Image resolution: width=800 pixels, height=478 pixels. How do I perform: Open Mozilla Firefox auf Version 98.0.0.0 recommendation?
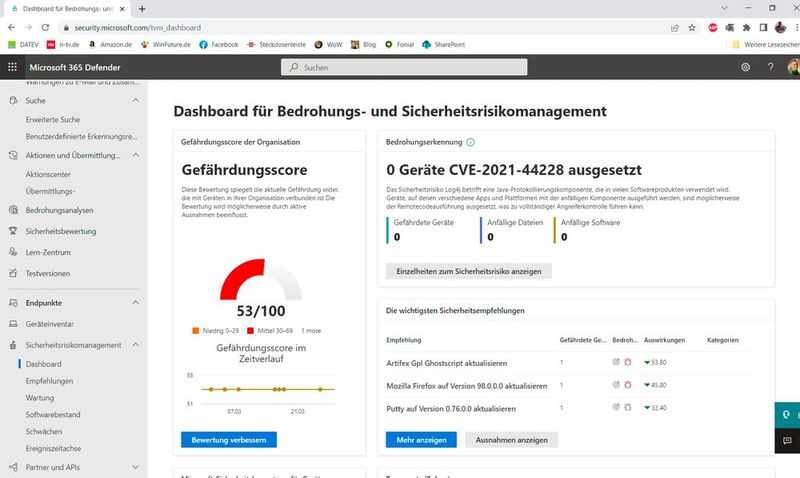pyautogui.click(x=467, y=386)
